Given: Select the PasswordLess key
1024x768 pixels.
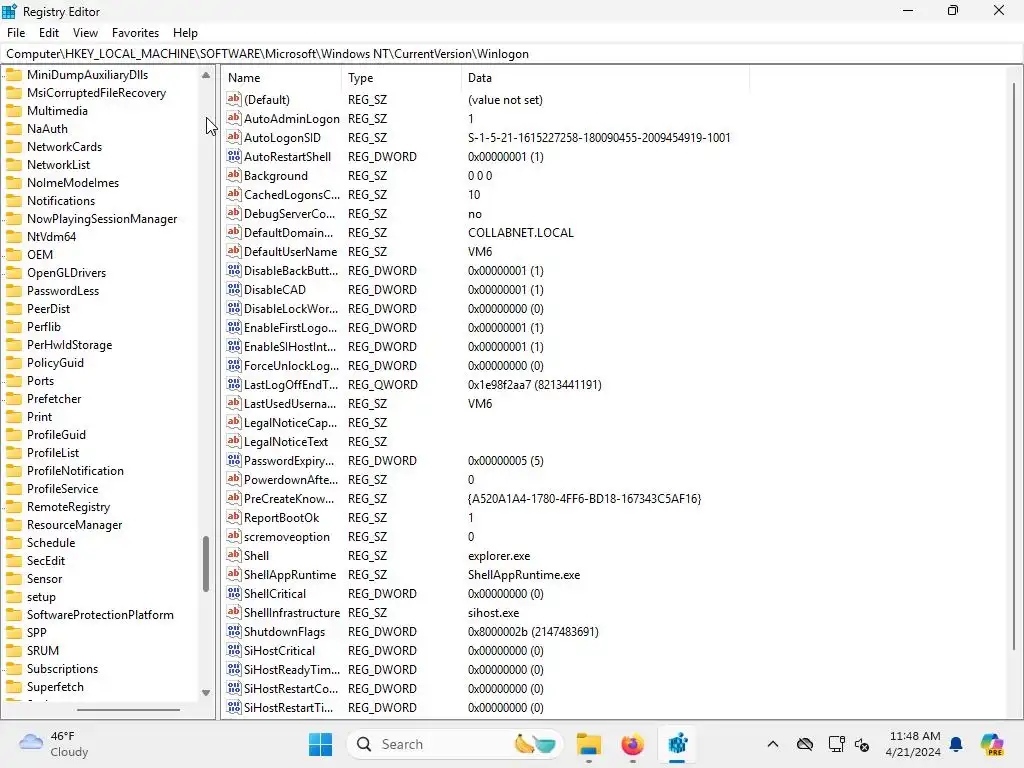Looking at the screenshot, I should click(x=63, y=291).
